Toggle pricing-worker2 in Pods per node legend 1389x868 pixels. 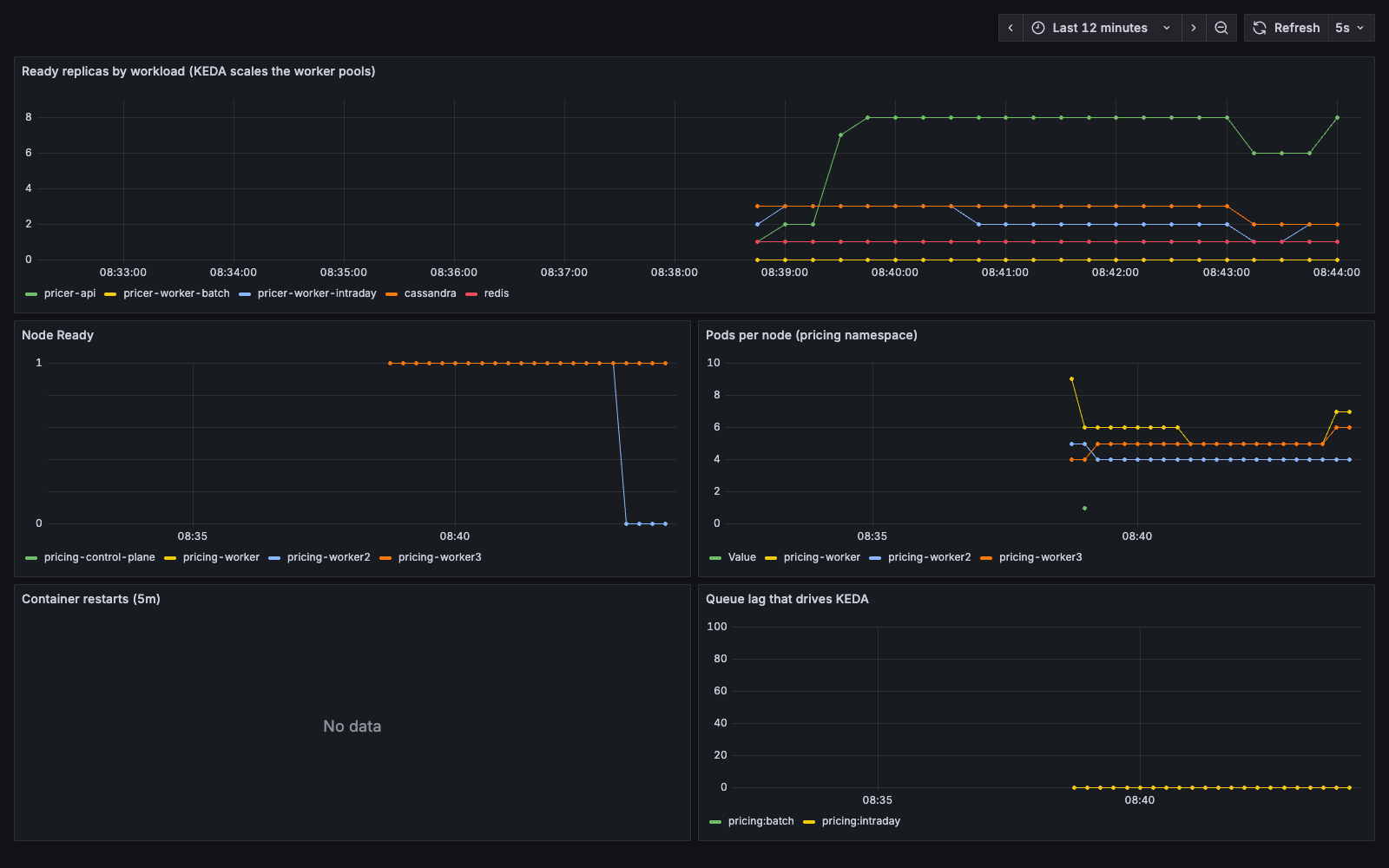coord(930,557)
